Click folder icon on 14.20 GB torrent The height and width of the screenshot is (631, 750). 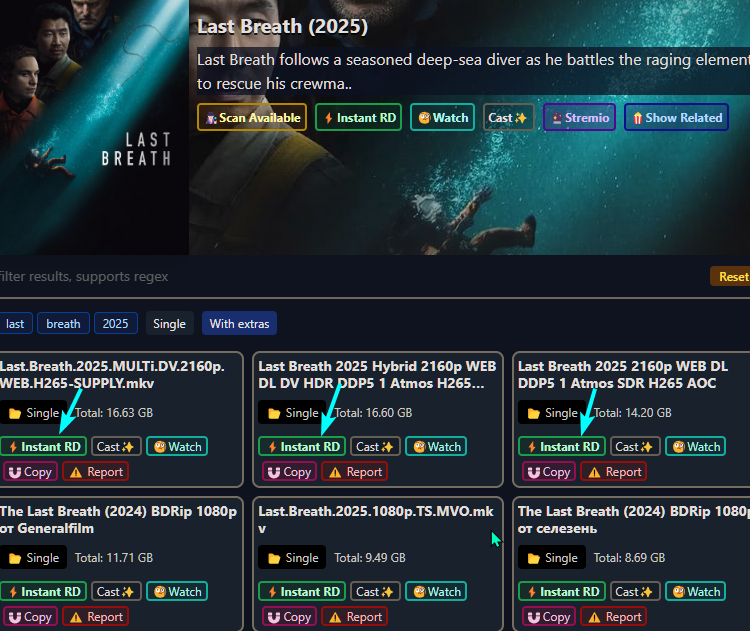click(534, 413)
